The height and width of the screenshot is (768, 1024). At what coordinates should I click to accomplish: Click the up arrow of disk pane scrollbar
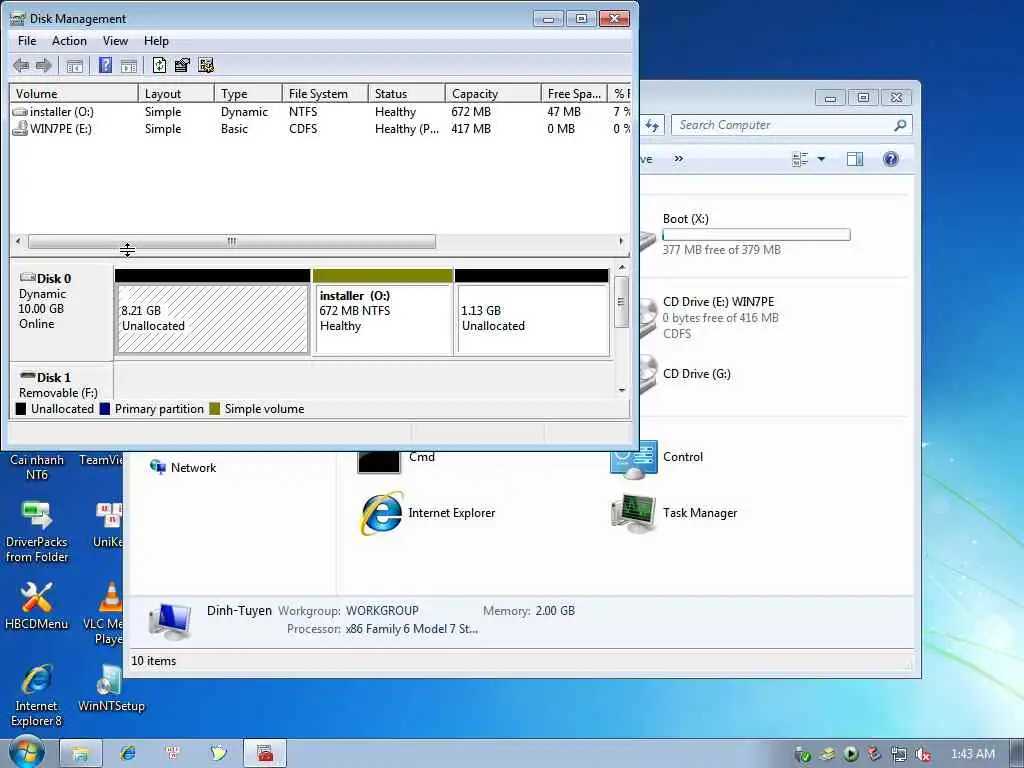tap(622, 268)
